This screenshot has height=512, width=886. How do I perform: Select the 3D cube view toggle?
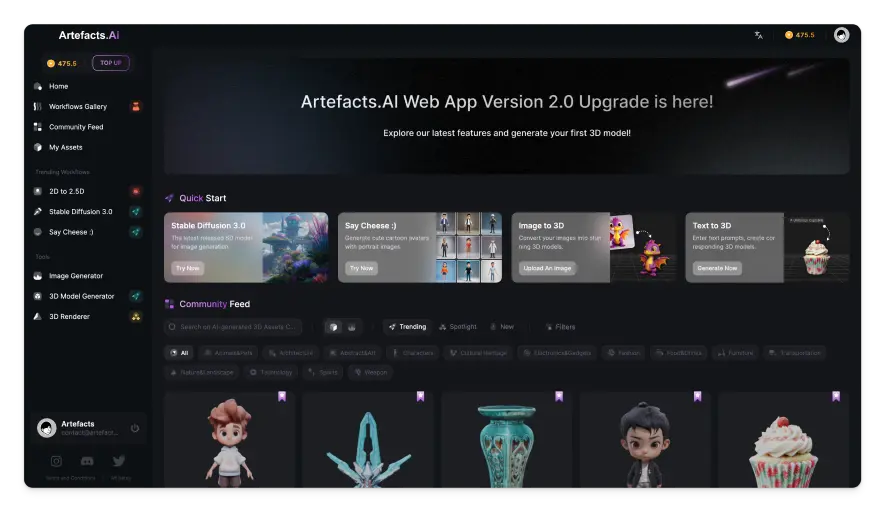333,327
